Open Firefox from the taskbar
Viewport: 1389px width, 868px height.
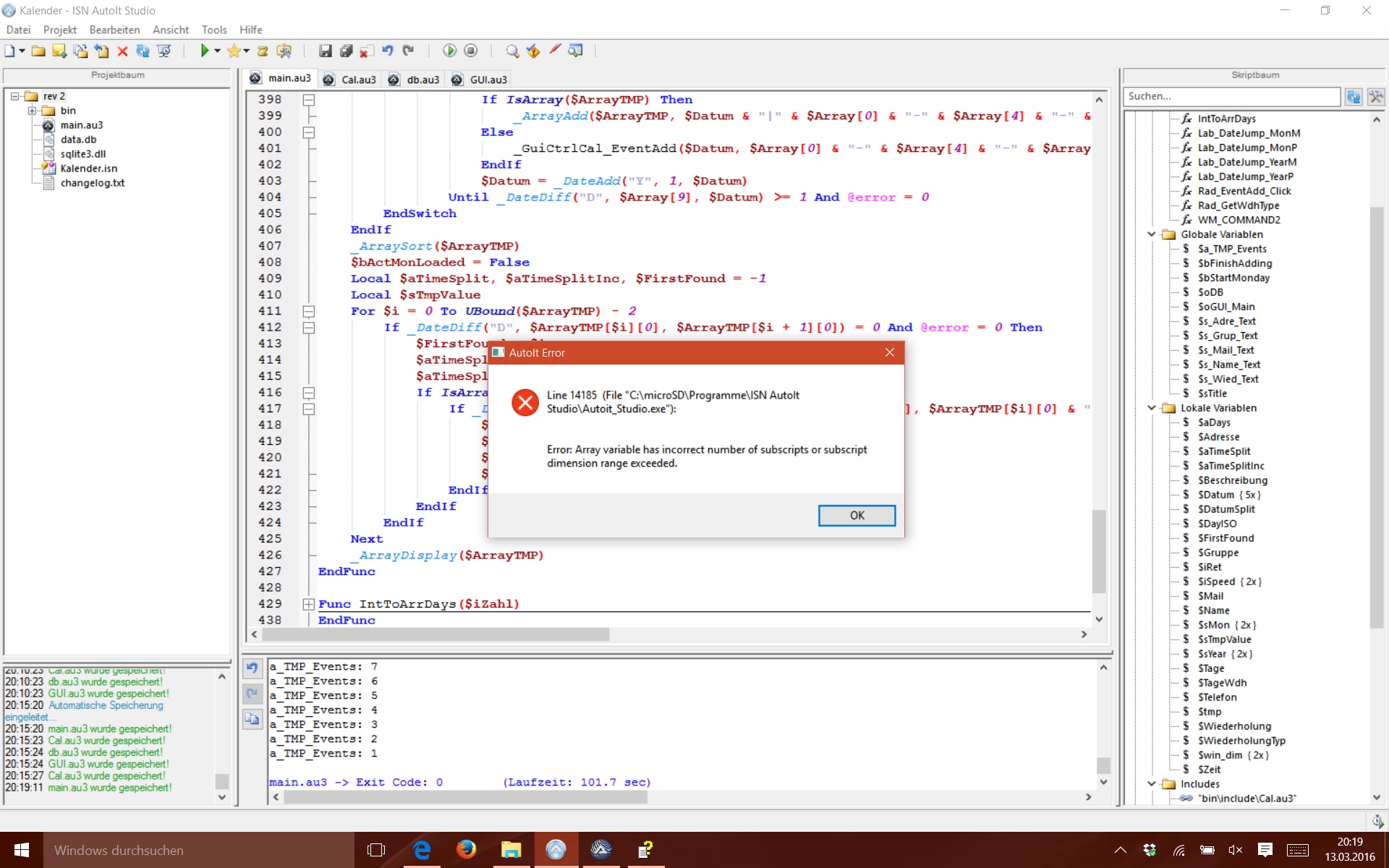pos(467,849)
